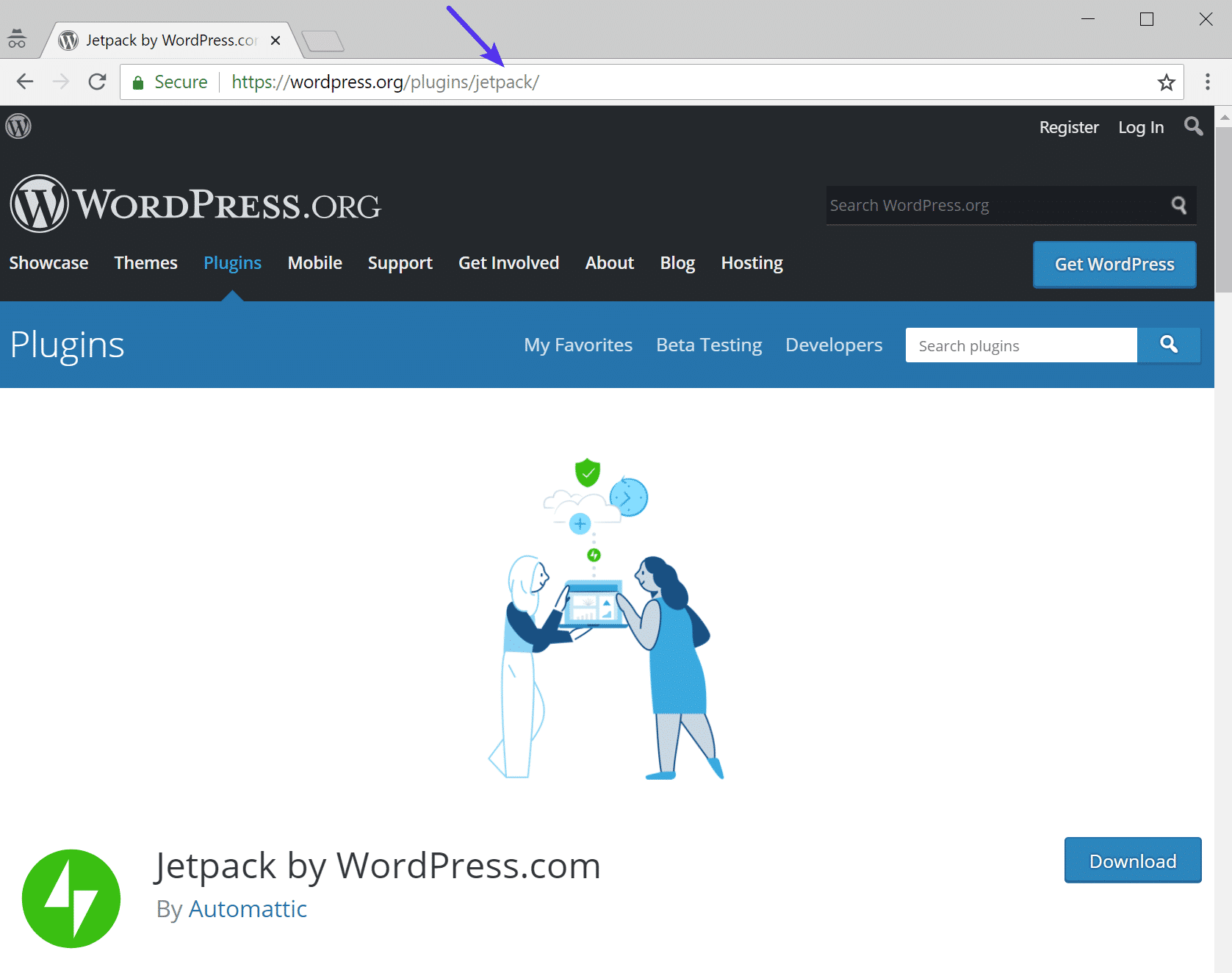
Task: Reload the current page
Action: (97, 82)
